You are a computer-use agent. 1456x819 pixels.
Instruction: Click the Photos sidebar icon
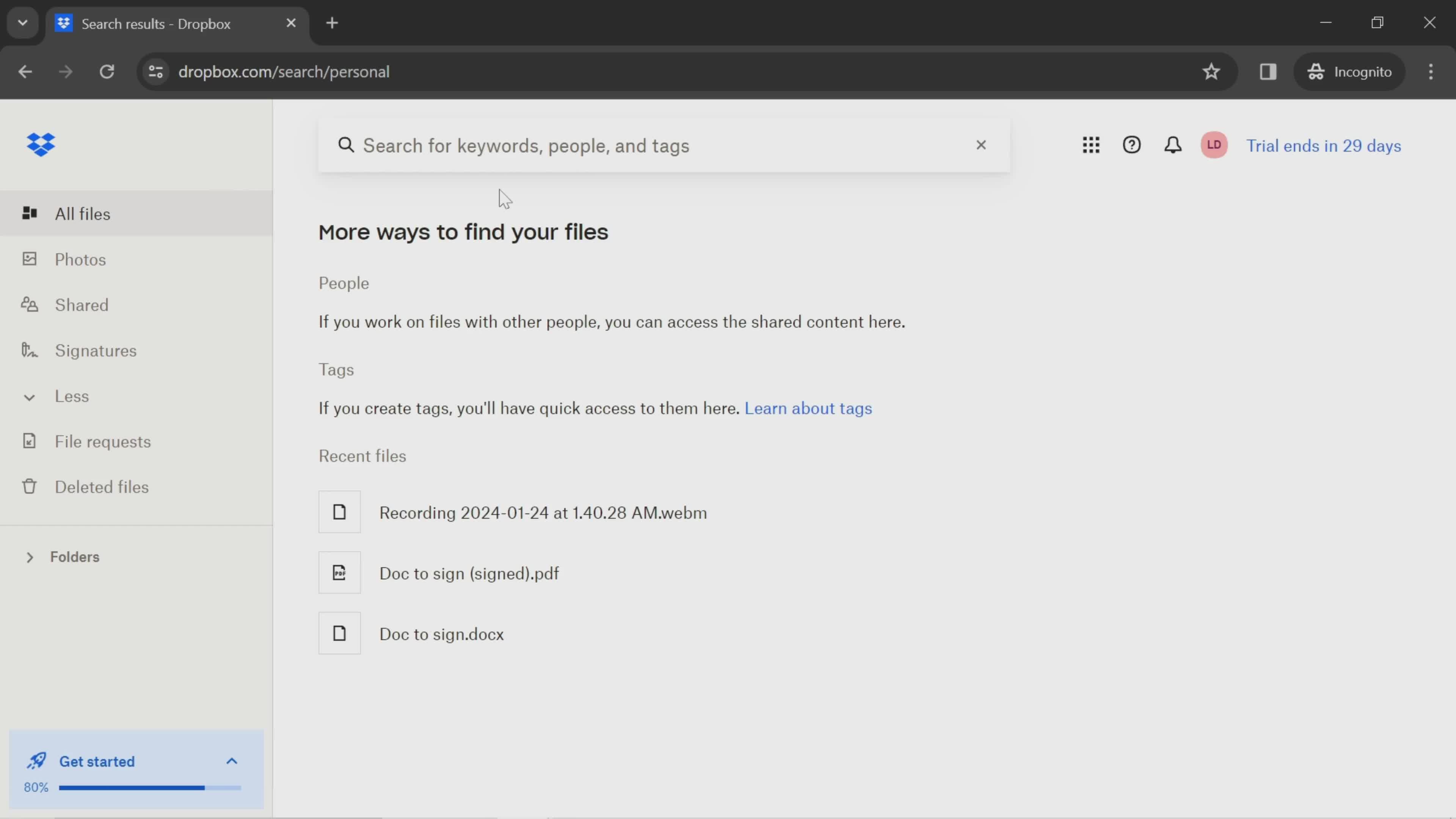tap(28, 259)
